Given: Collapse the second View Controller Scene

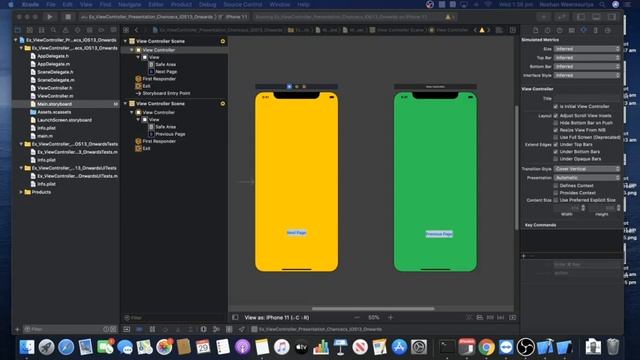Looking at the screenshot, I should (x=125, y=104).
